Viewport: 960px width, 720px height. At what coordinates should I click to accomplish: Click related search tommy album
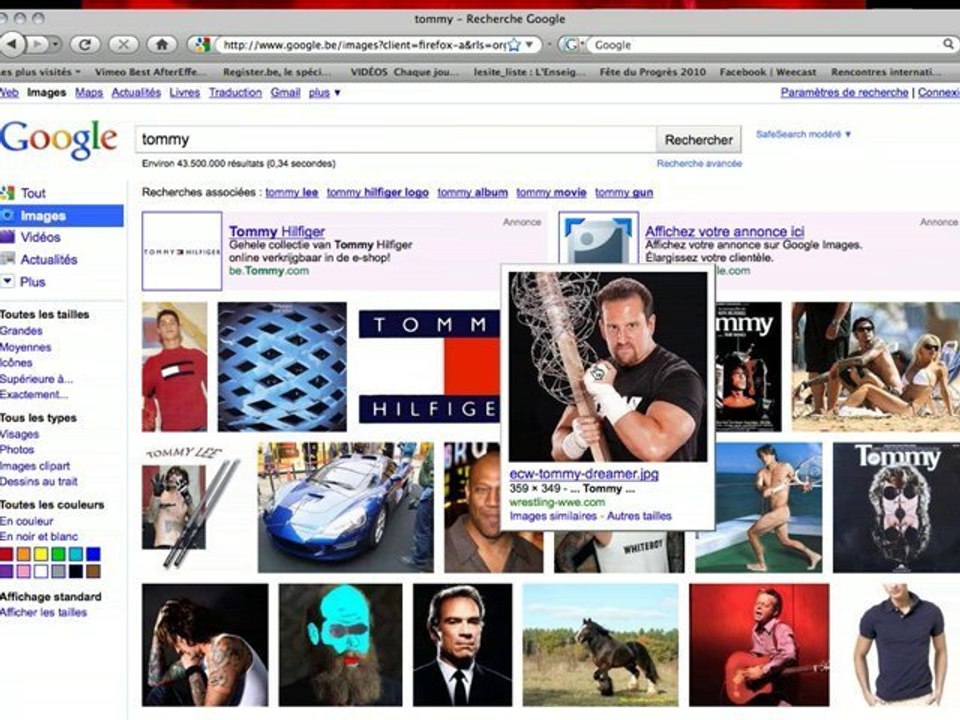(x=472, y=192)
